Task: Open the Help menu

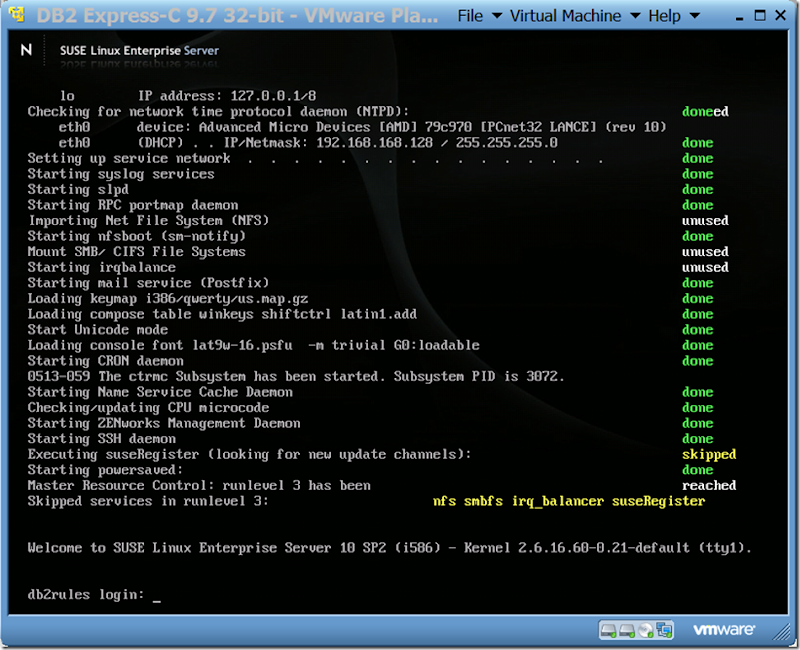Action: [x=673, y=16]
